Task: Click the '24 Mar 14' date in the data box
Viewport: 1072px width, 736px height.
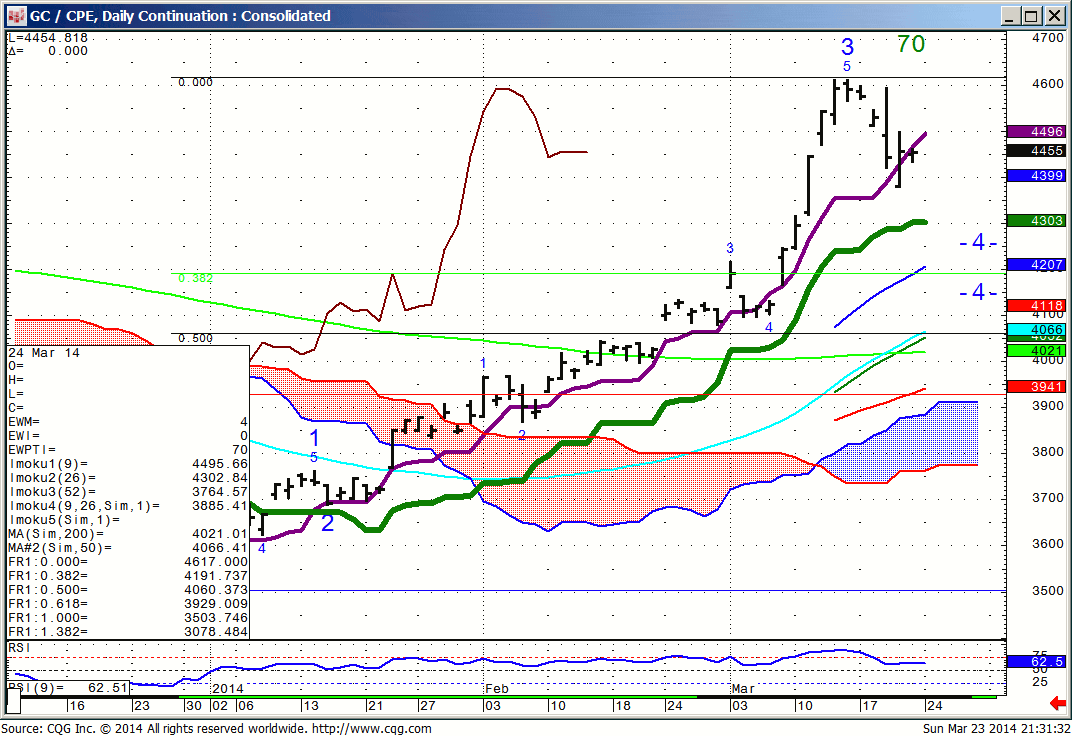Action: [44, 353]
